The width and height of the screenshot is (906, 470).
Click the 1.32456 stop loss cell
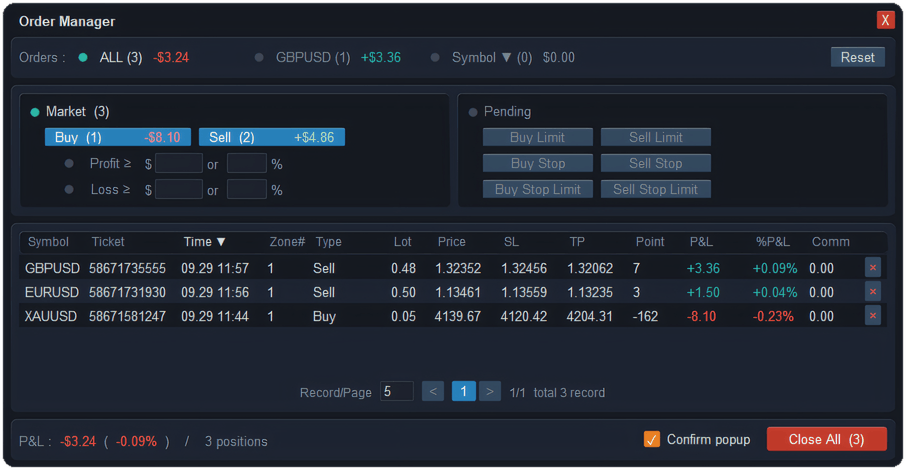523,268
